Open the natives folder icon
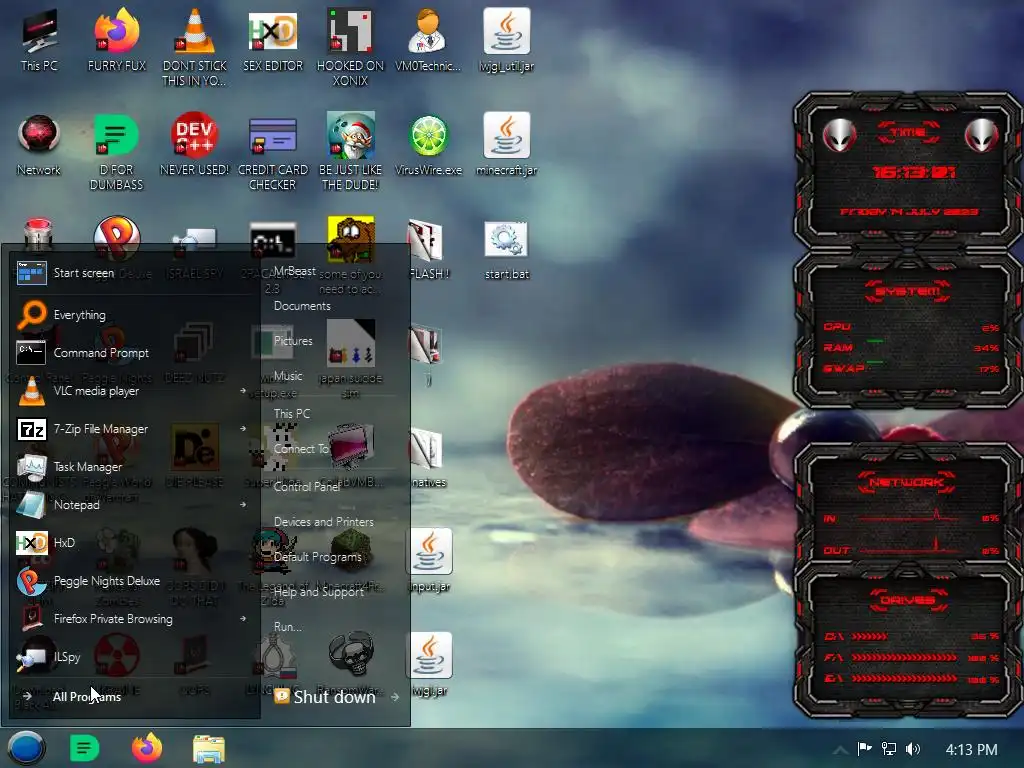Screen dimensions: 1024x768 428,457
